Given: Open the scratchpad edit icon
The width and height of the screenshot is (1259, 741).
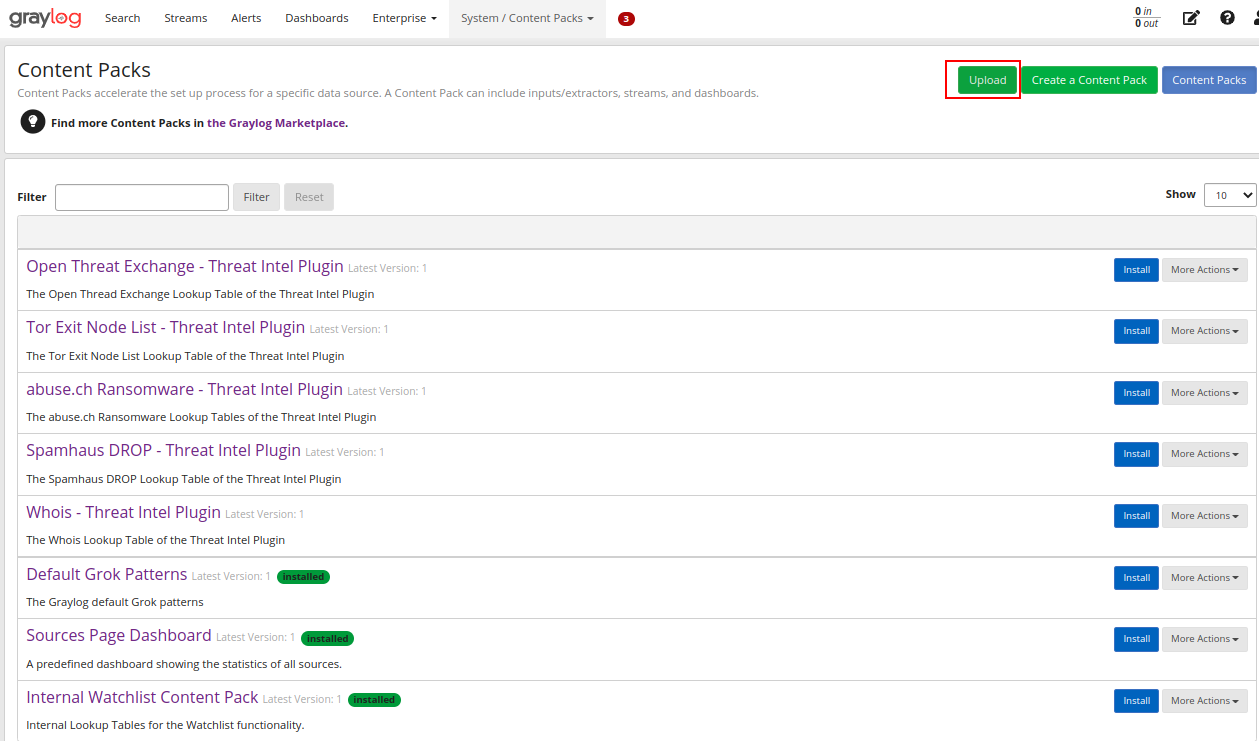Looking at the screenshot, I should point(1190,18).
